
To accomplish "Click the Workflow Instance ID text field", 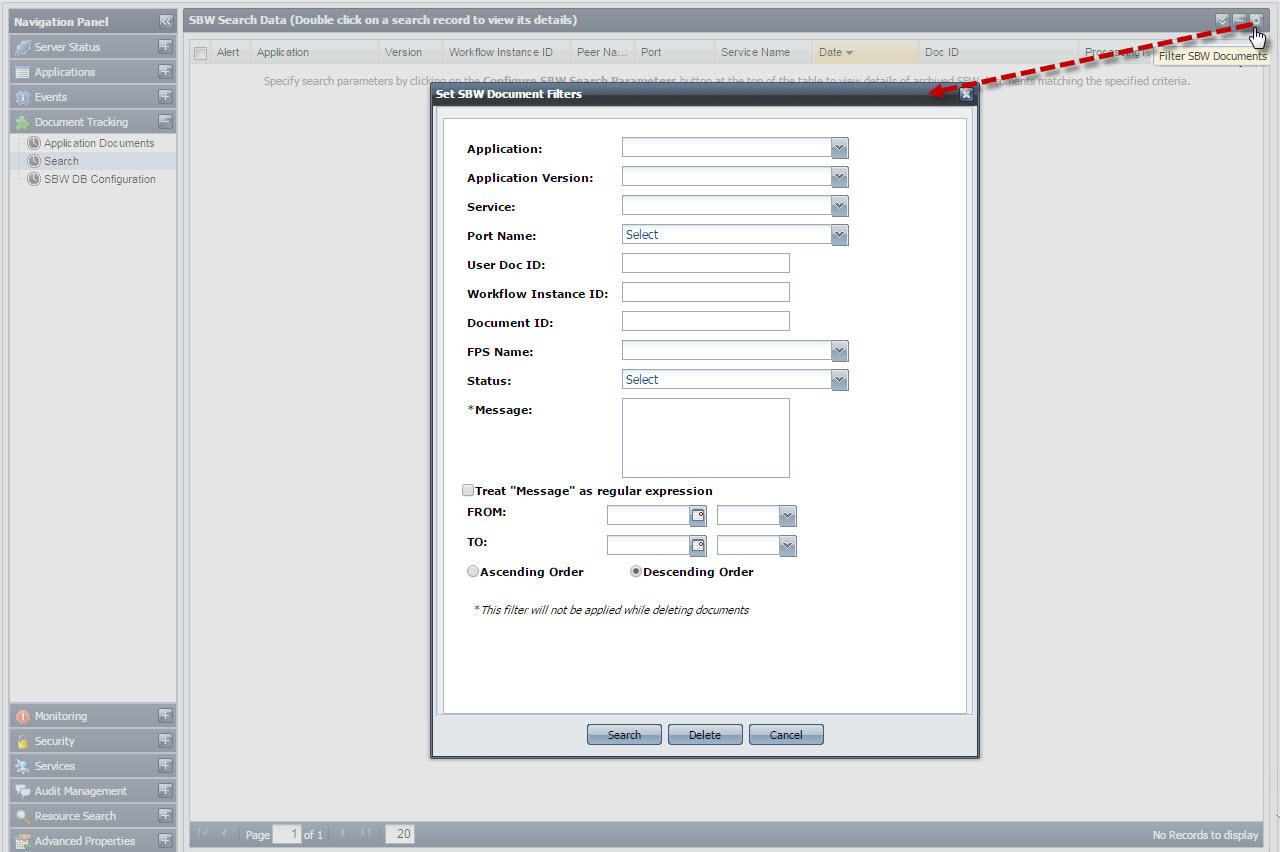I will click(705, 292).
